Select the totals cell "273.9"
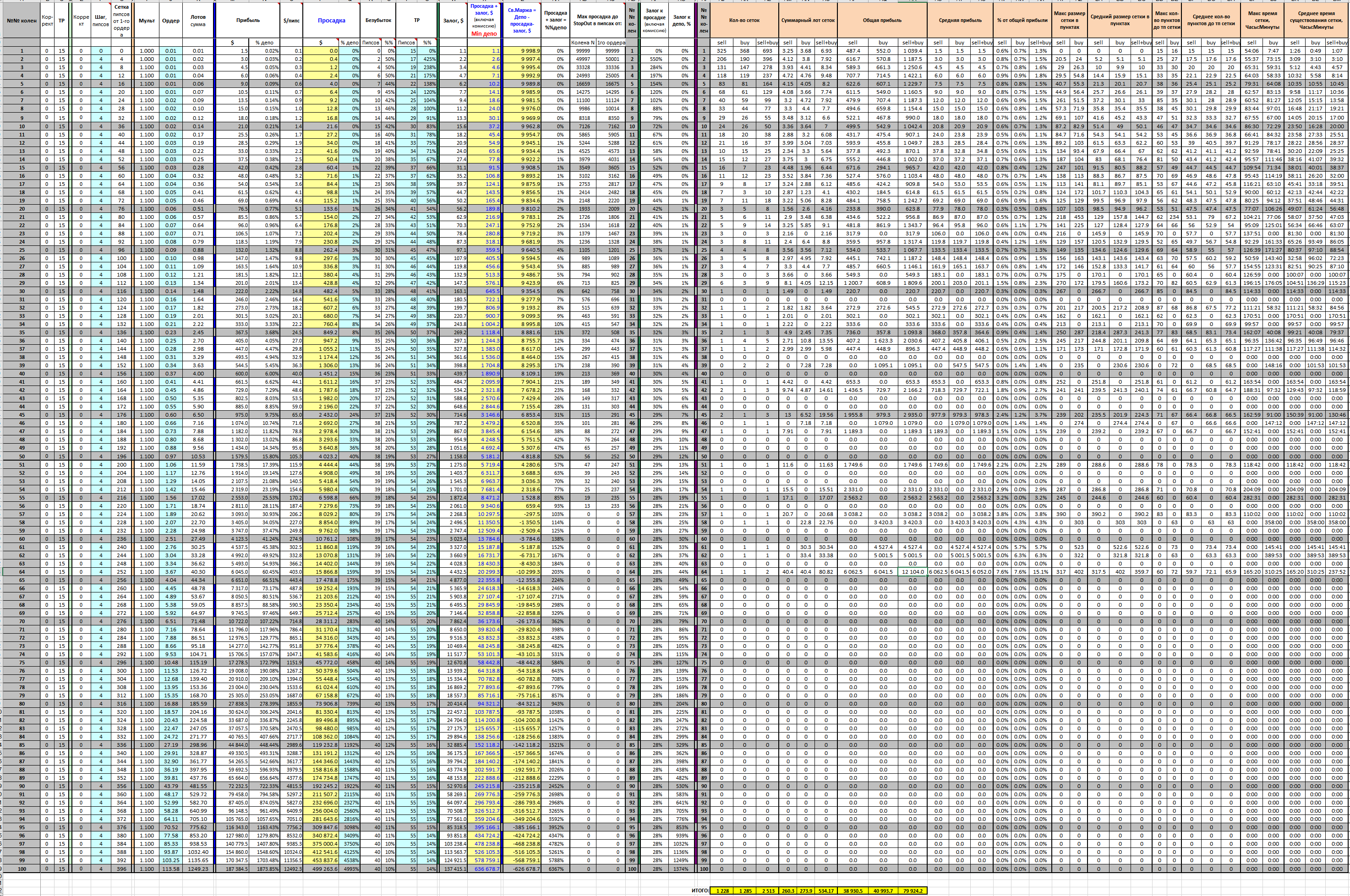1350x896 pixels. tap(806, 891)
